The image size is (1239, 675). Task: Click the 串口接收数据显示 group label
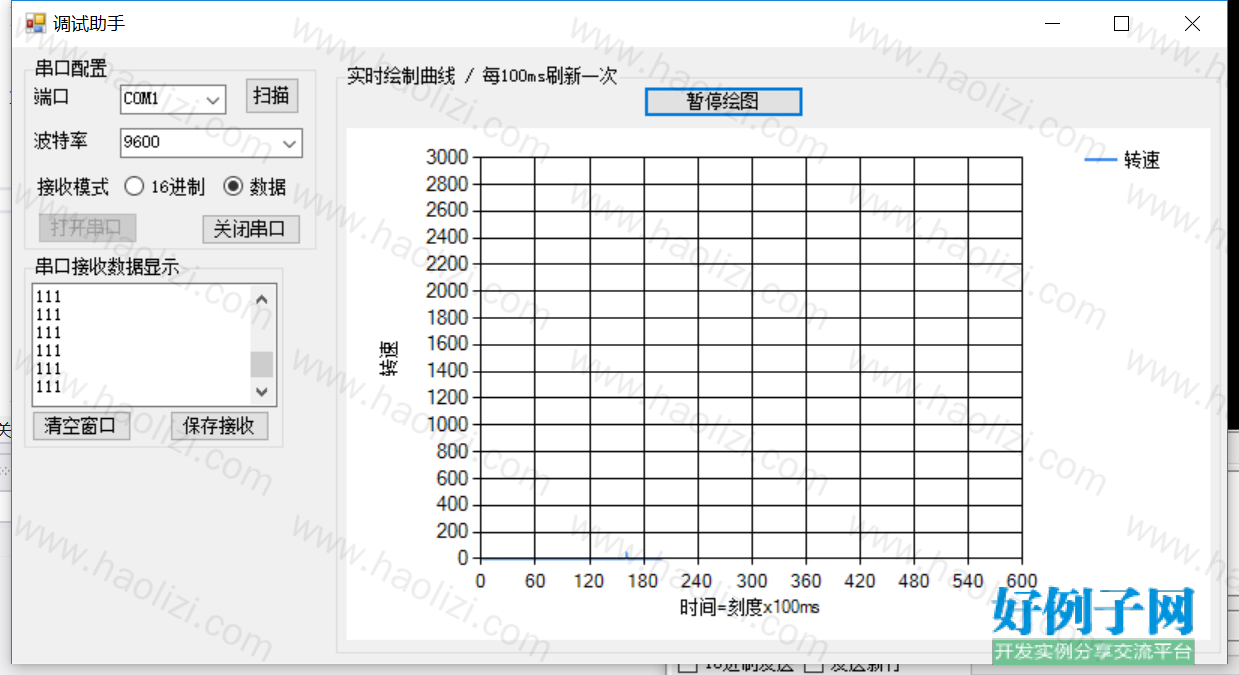click(107, 267)
